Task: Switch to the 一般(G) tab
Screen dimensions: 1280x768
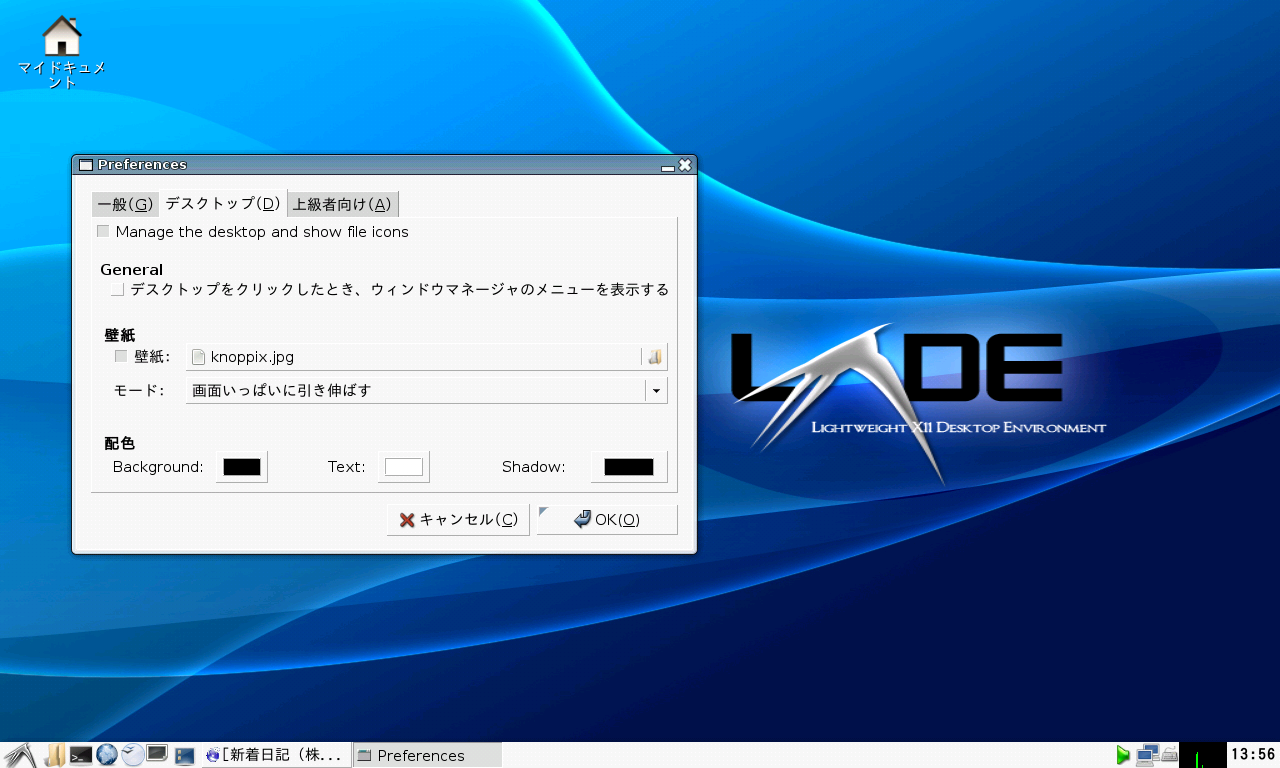Action: 125,205
